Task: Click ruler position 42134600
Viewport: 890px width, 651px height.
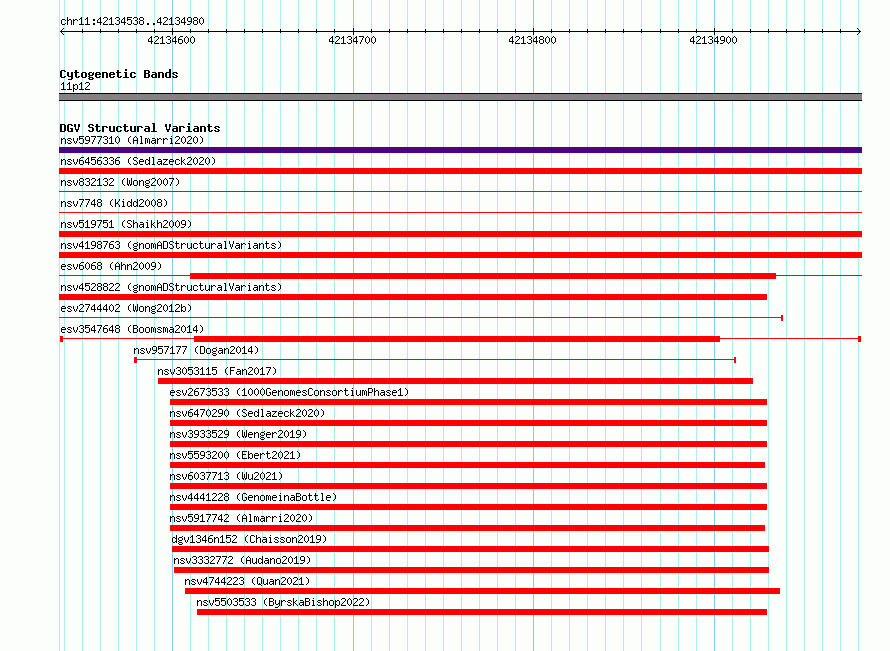Action: click(171, 40)
